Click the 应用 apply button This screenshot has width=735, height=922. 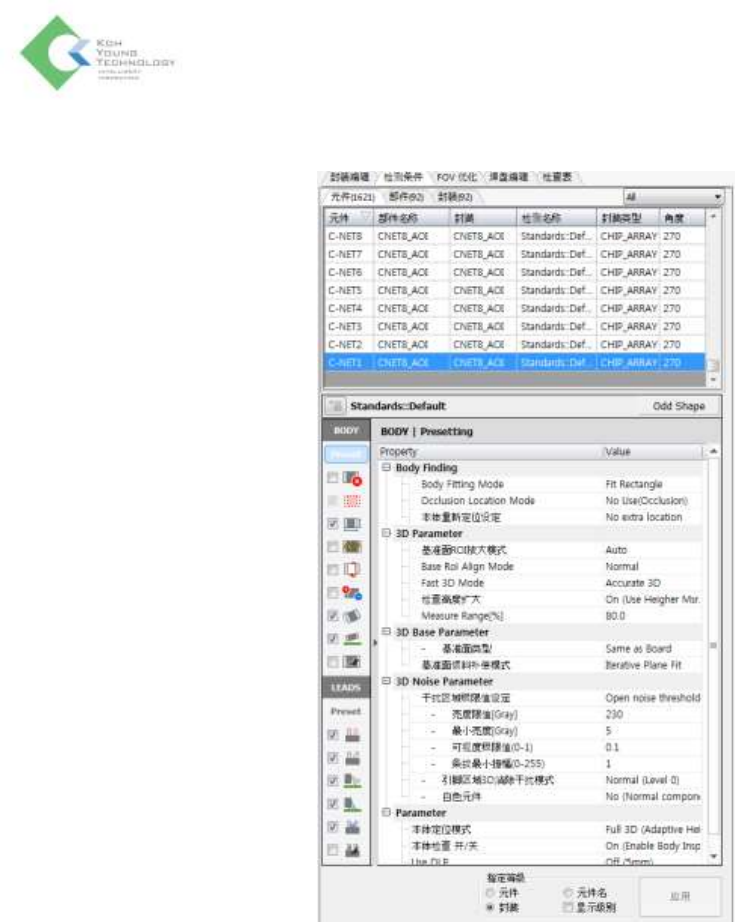[680, 896]
